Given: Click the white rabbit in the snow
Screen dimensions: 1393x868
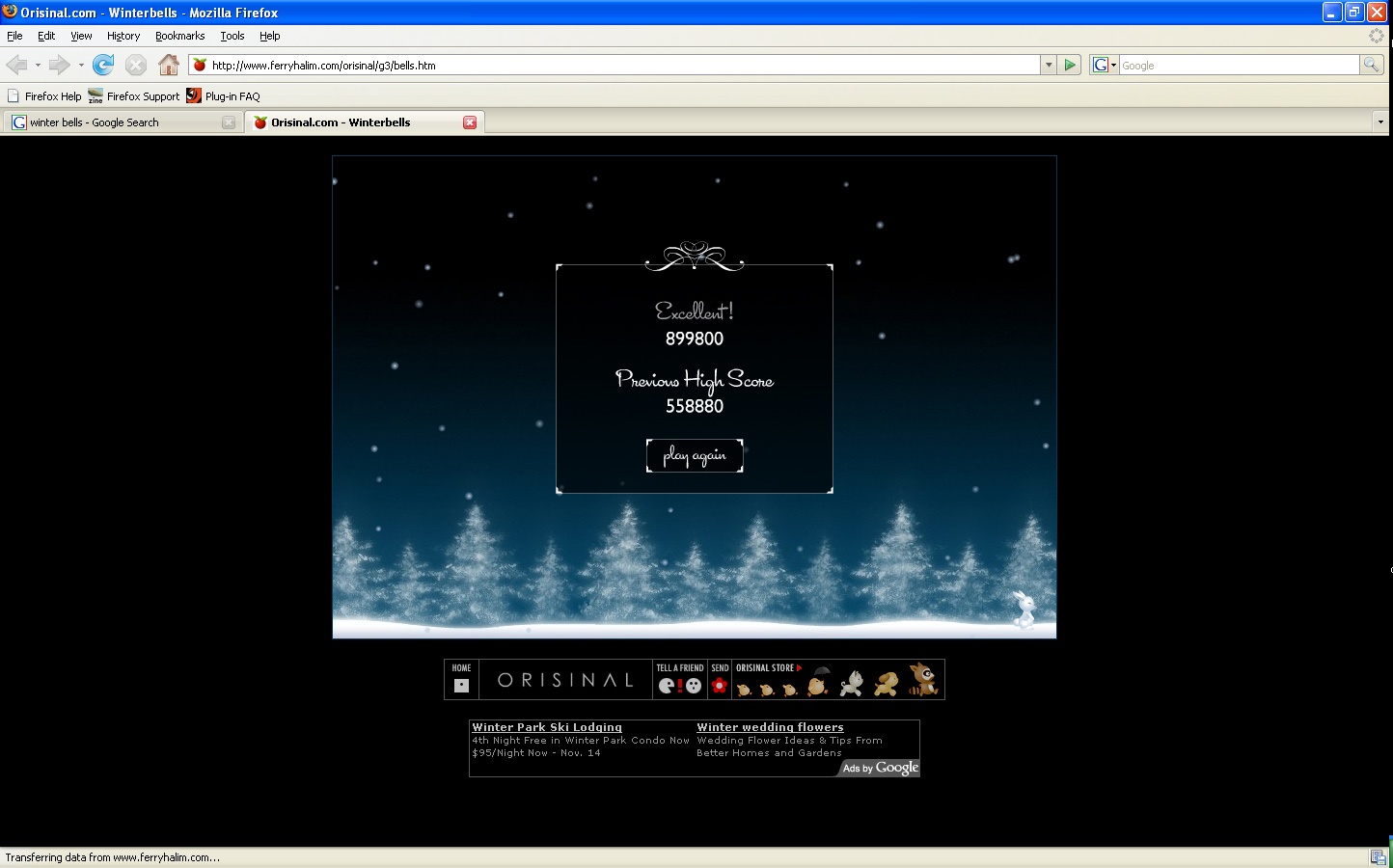Looking at the screenshot, I should (x=1024, y=610).
